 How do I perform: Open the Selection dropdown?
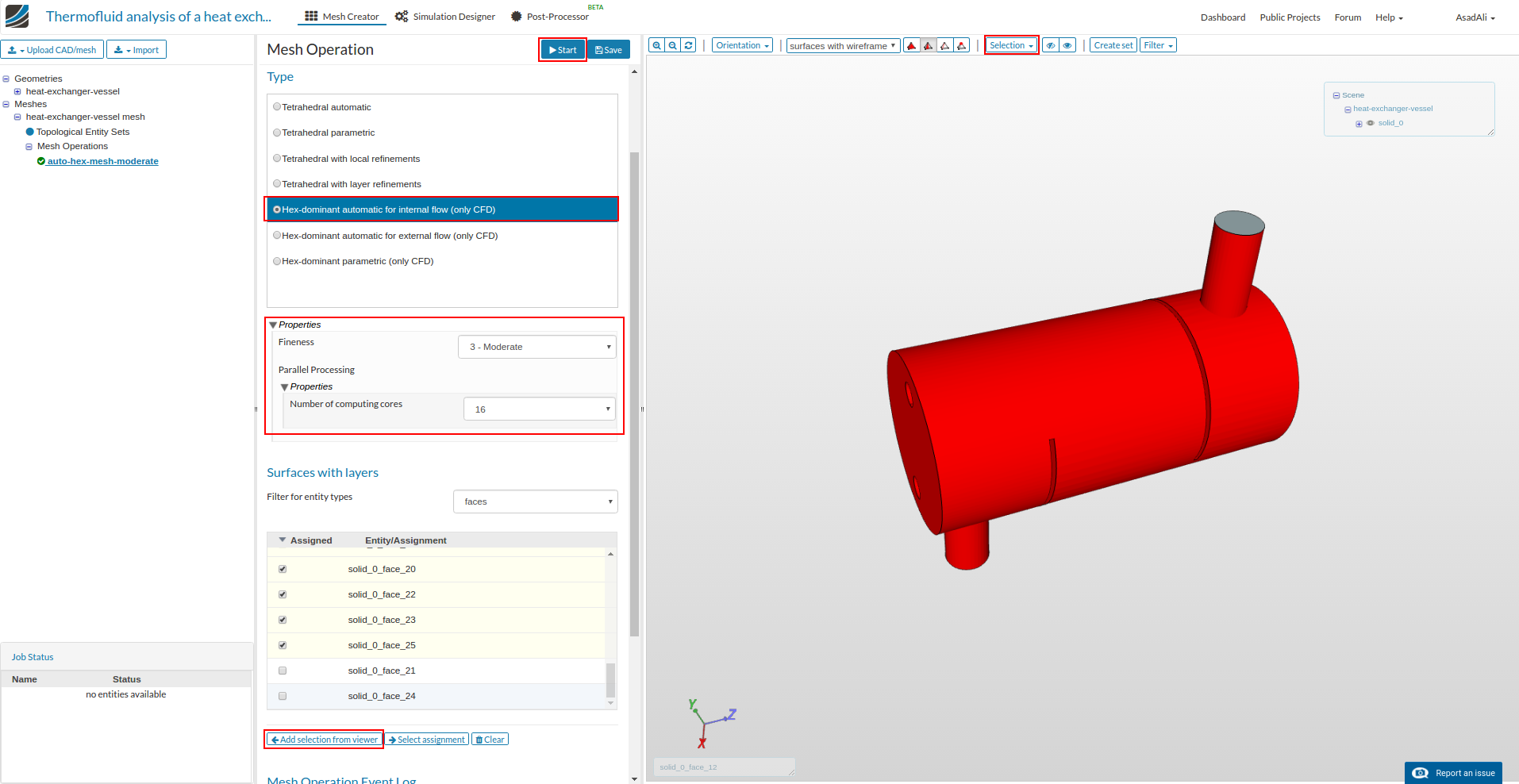[x=1011, y=45]
